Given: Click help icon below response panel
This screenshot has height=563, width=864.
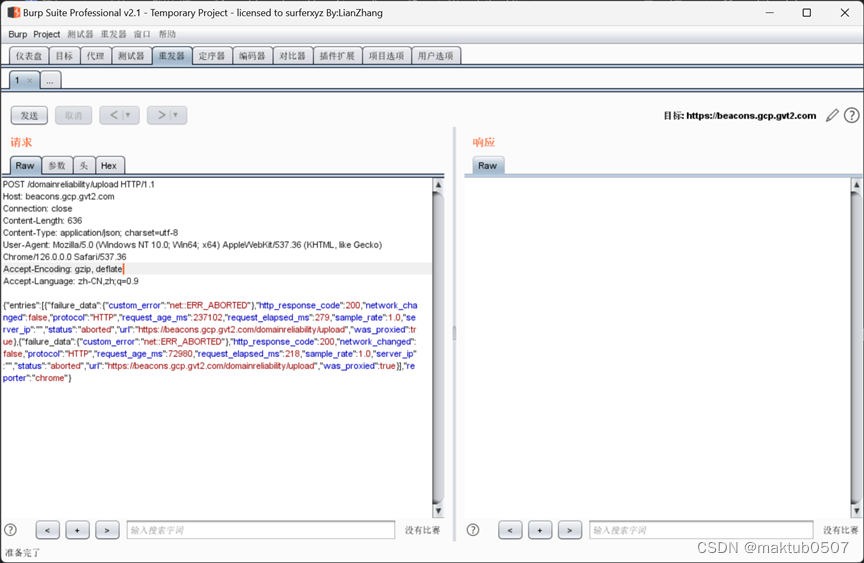Looking at the screenshot, I should (473, 530).
